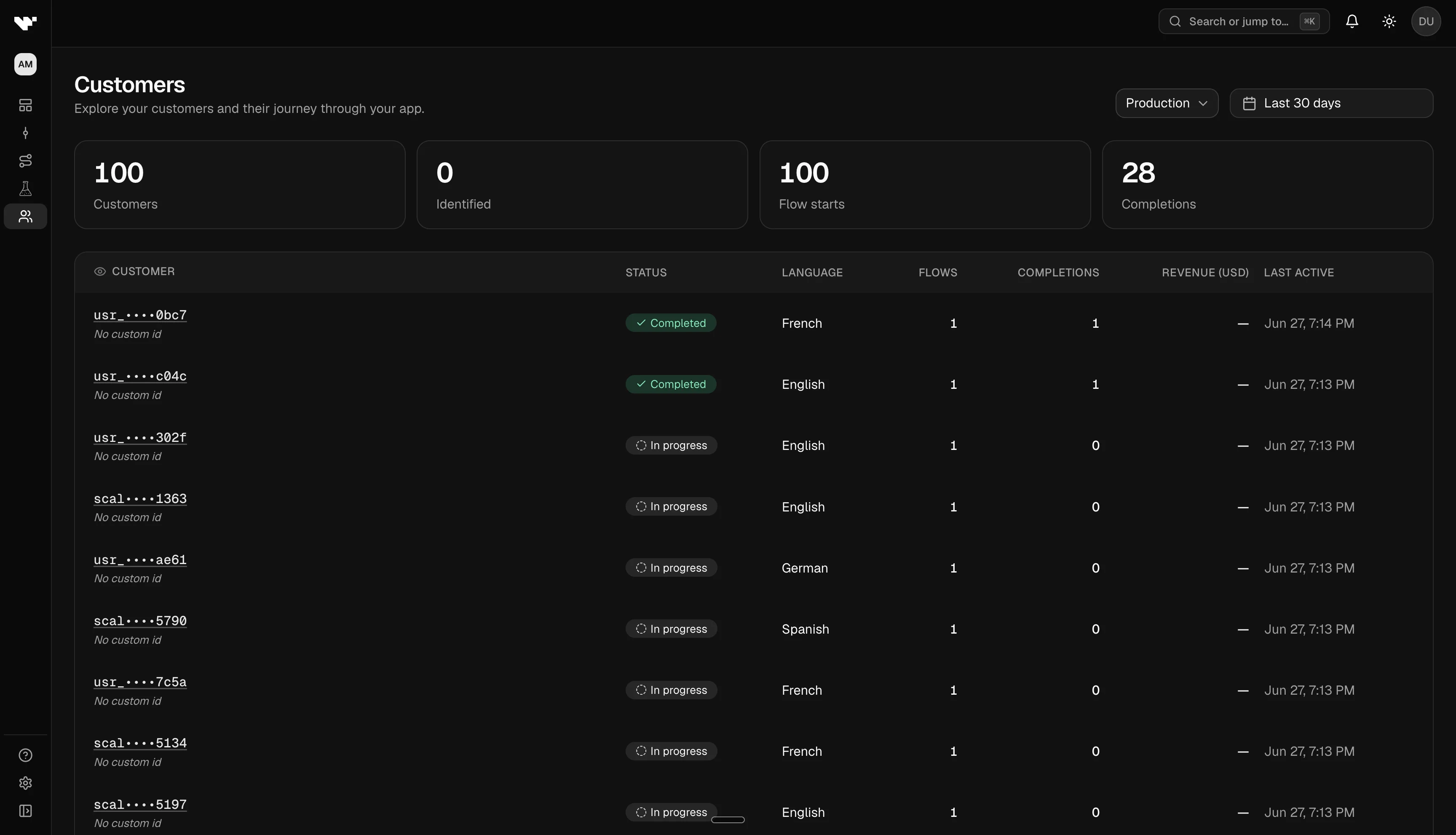Click the search magnifier icon
Viewport: 1456px width, 835px height.
pyautogui.click(x=1175, y=22)
